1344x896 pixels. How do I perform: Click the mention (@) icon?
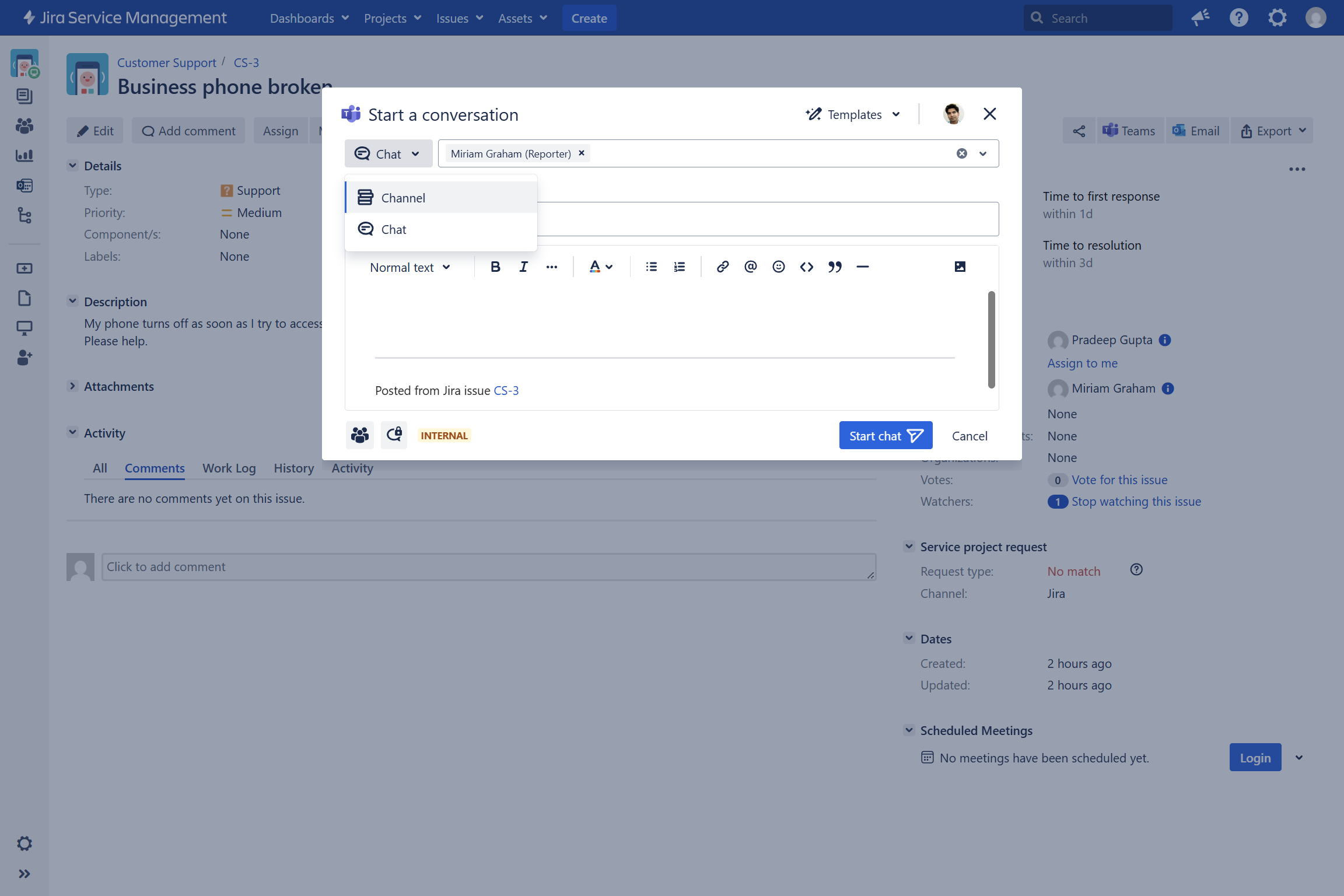pos(750,267)
